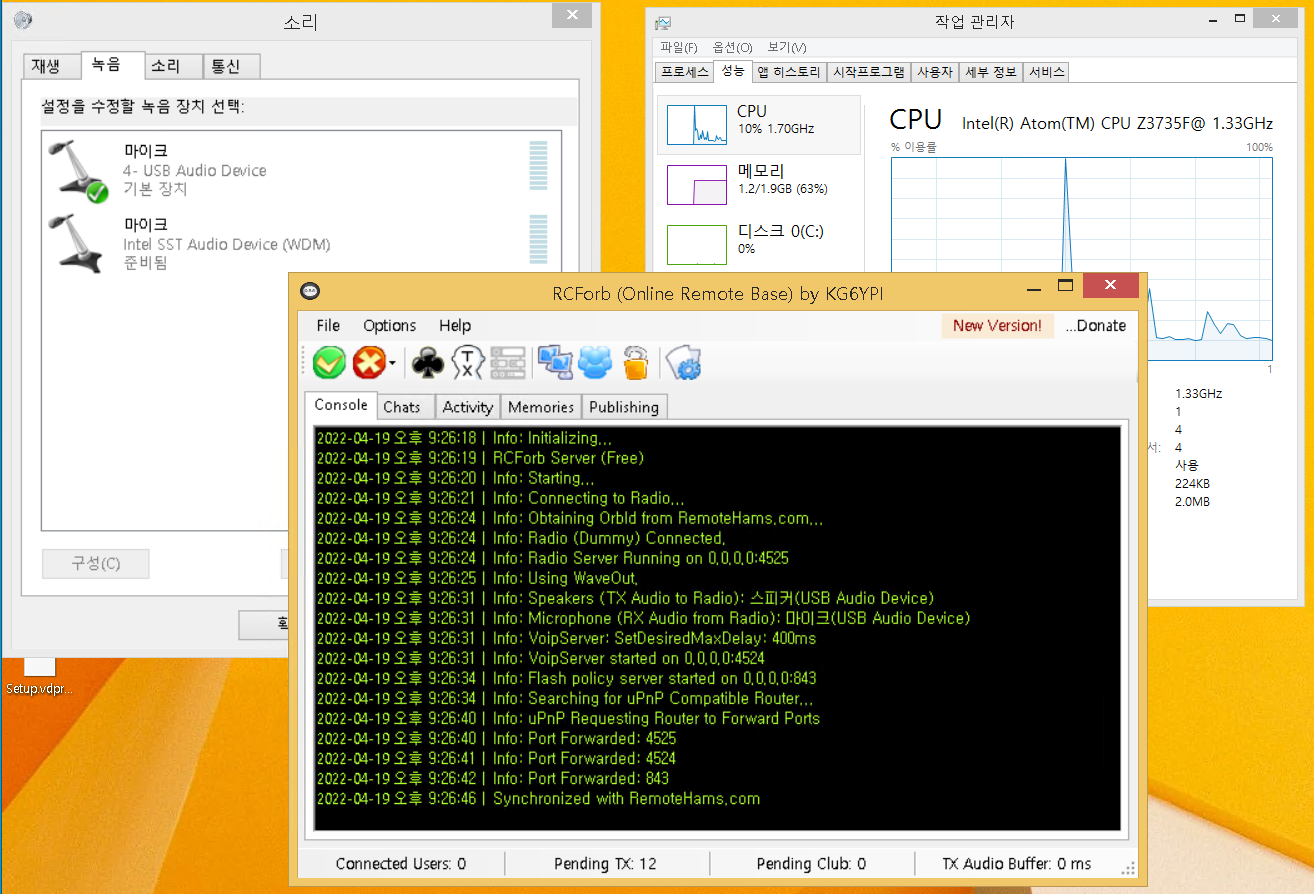Viewport: 1314px width, 894px height.
Task: Click the line 'Radio (Dummy) Connected.'
Action: [521, 538]
